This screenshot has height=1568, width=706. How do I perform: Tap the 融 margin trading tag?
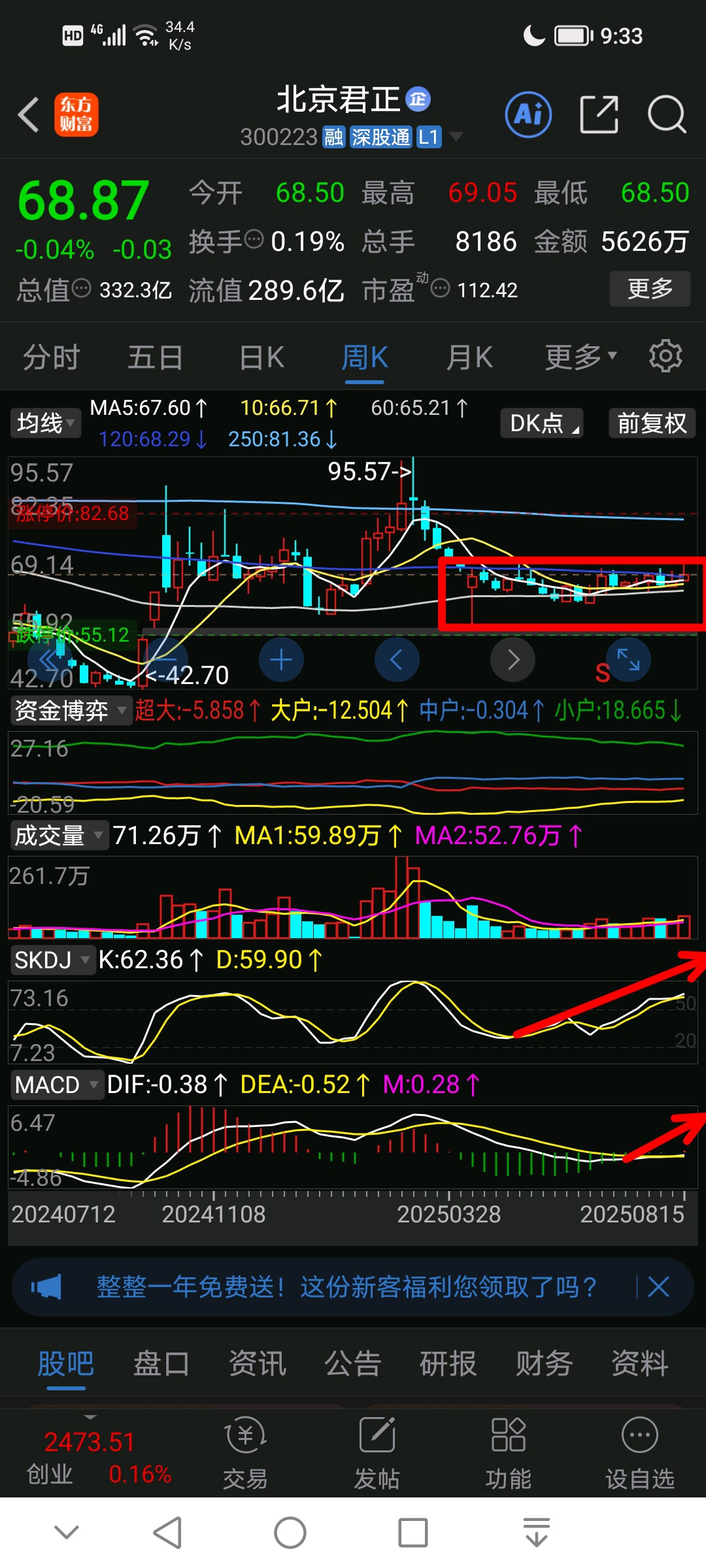(x=333, y=137)
